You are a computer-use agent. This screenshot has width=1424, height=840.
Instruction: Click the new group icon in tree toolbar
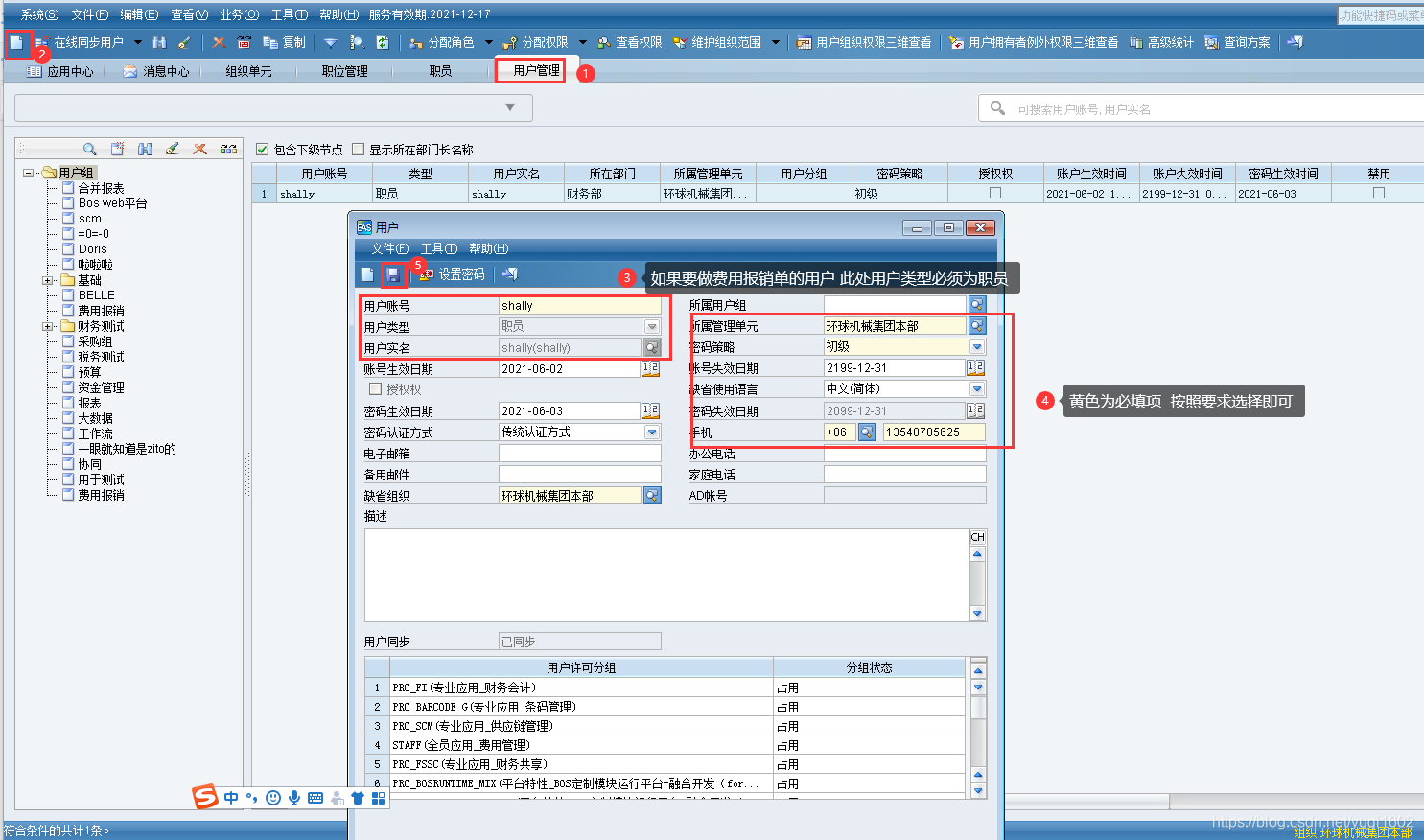coord(117,149)
